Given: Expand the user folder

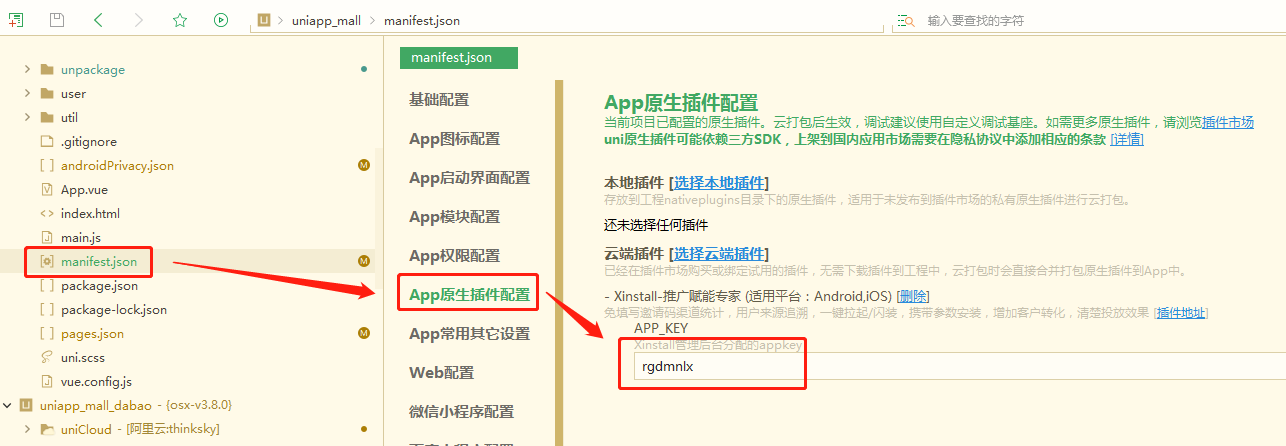Looking at the screenshot, I should coord(27,94).
